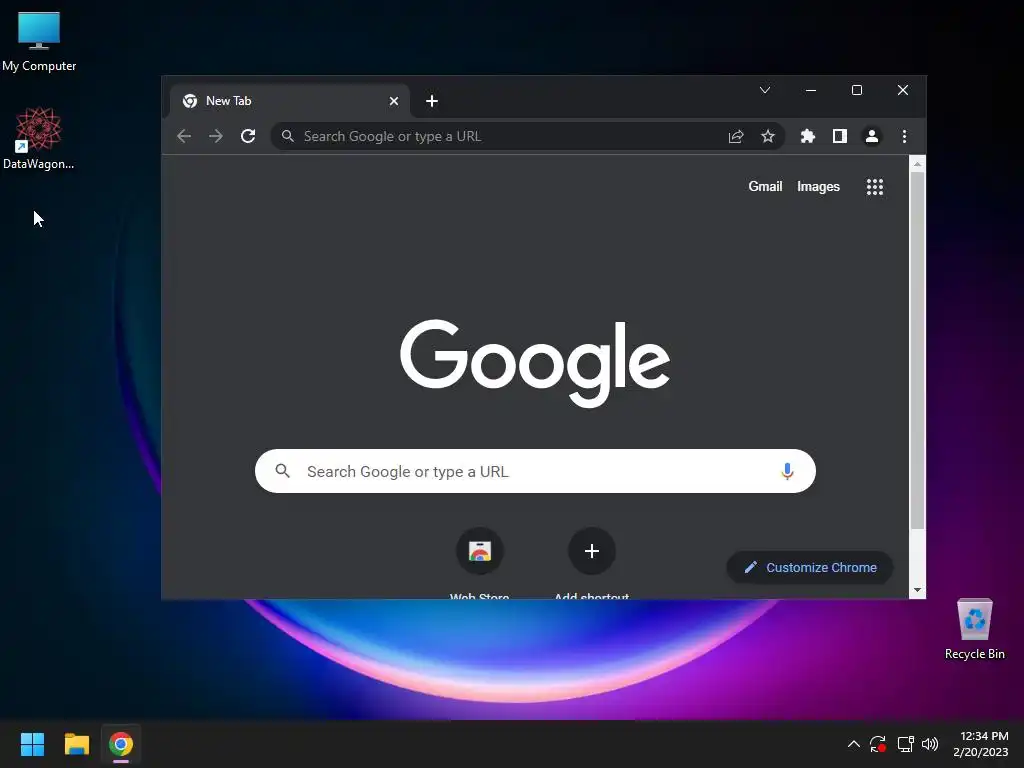The width and height of the screenshot is (1024, 768).
Task: Select the Recycle Bin desktop icon
Action: pyautogui.click(x=974, y=630)
